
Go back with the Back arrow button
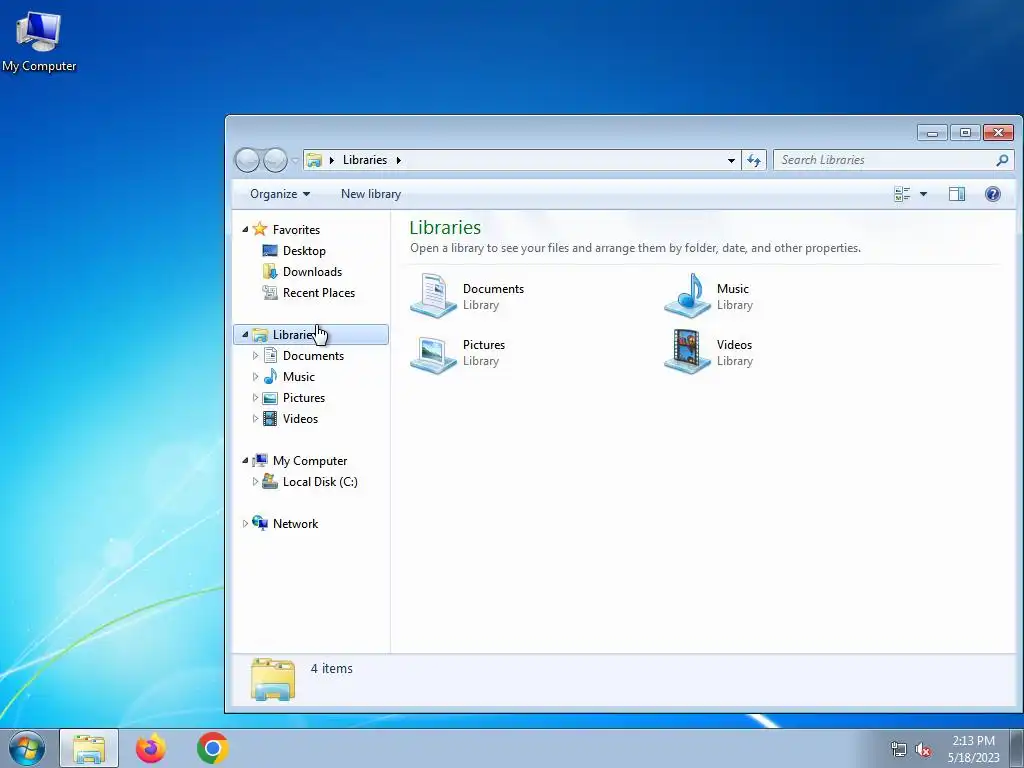click(x=247, y=160)
